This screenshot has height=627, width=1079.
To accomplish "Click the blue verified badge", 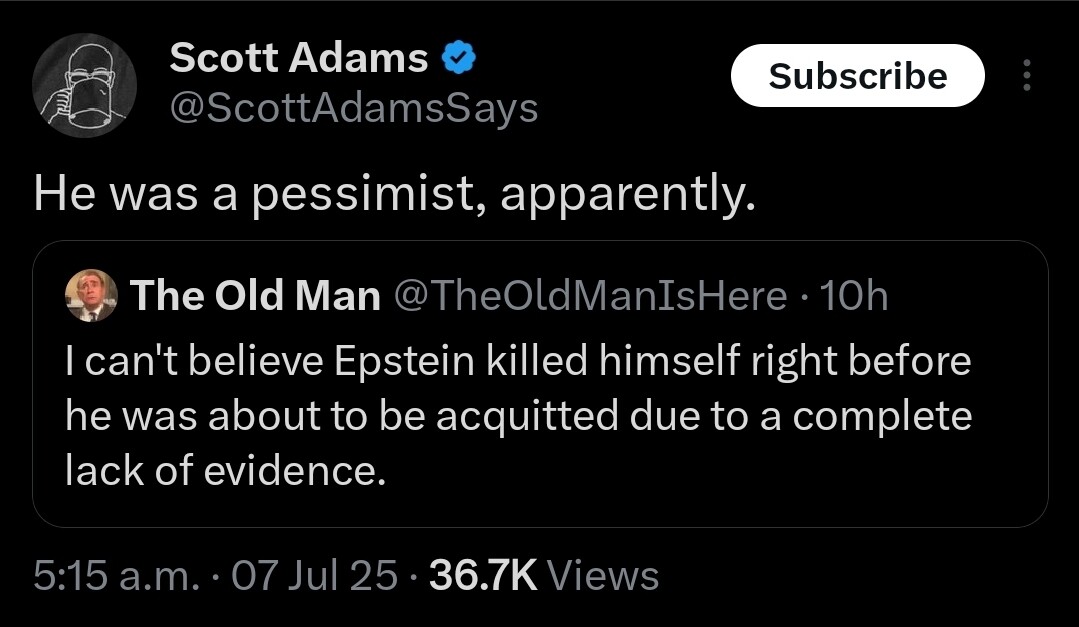I will tap(458, 57).
